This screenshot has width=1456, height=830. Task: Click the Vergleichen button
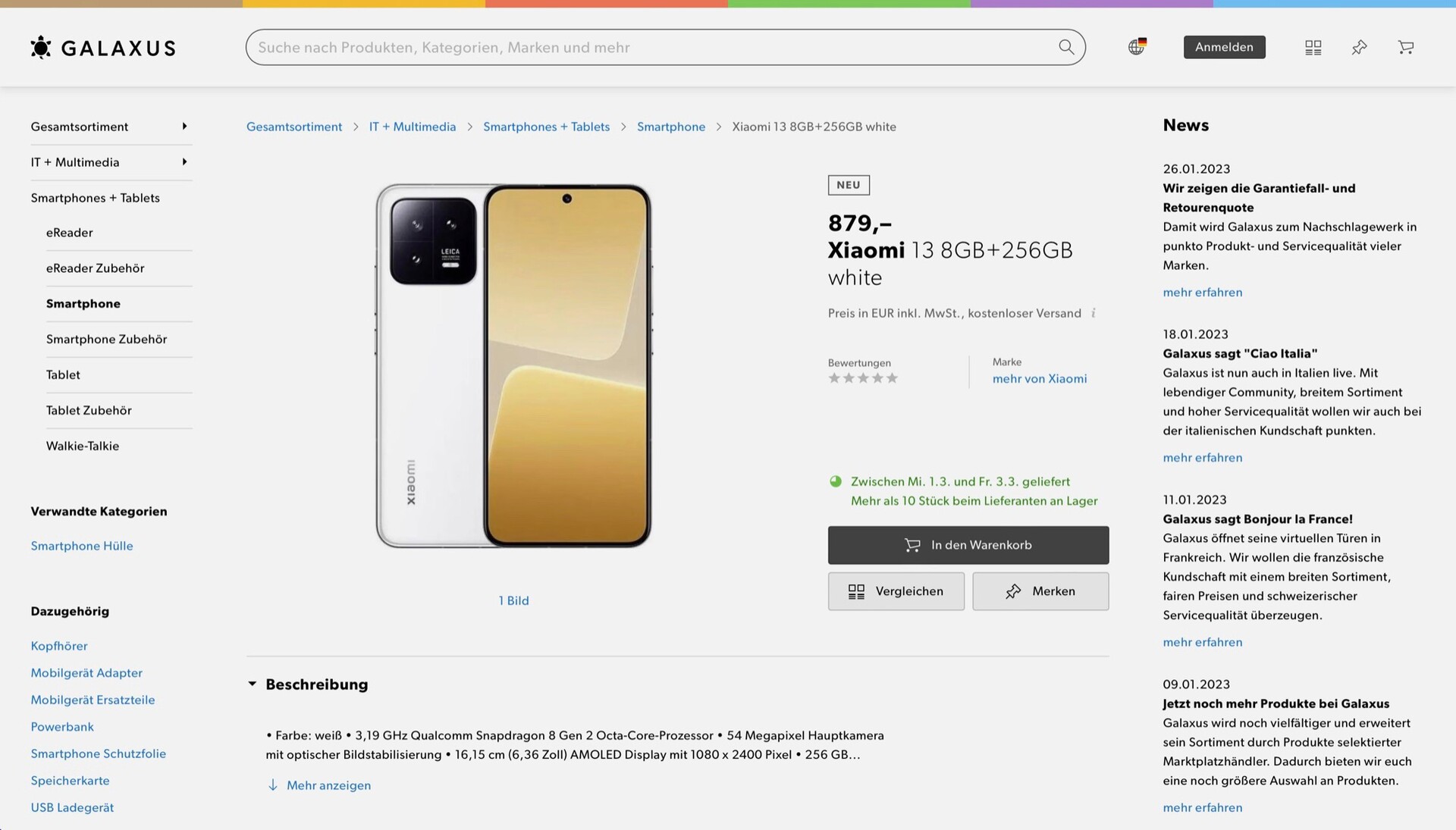tap(896, 591)
